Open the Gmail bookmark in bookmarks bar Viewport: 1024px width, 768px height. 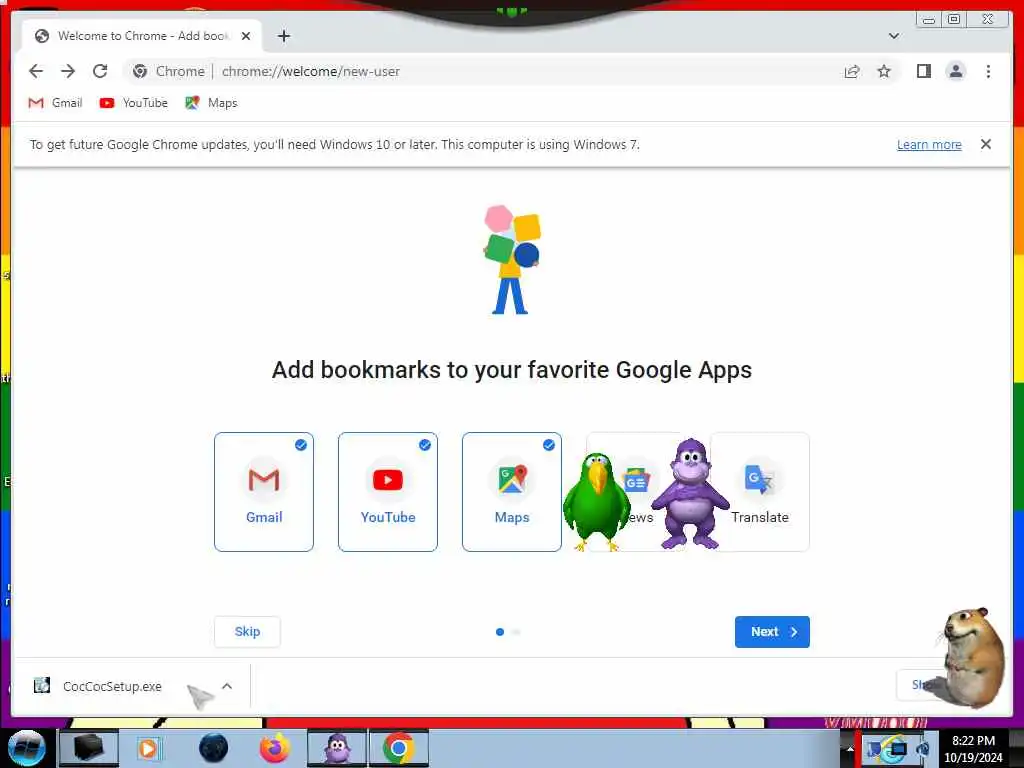(55, 103)
